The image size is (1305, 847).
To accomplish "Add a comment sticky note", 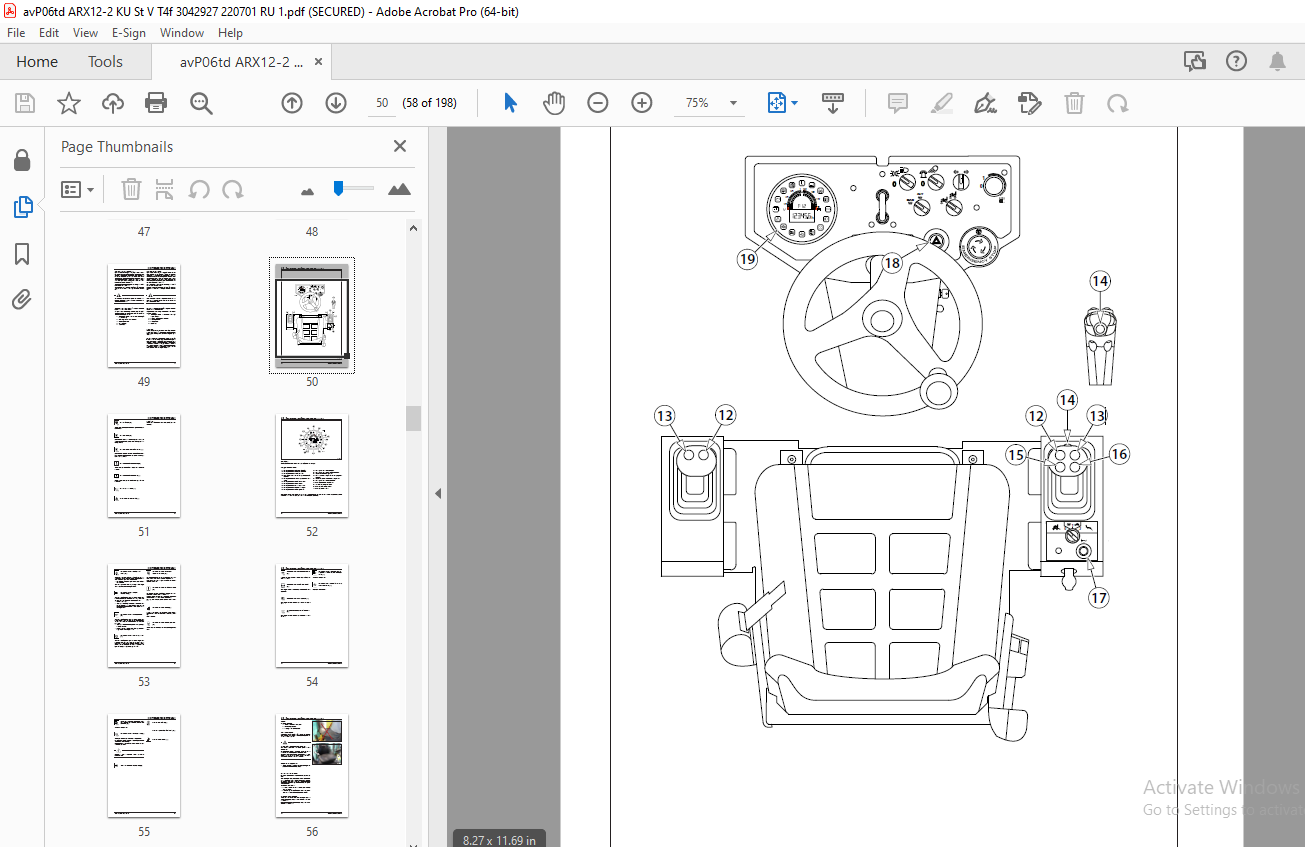I will tap(898, 103).
